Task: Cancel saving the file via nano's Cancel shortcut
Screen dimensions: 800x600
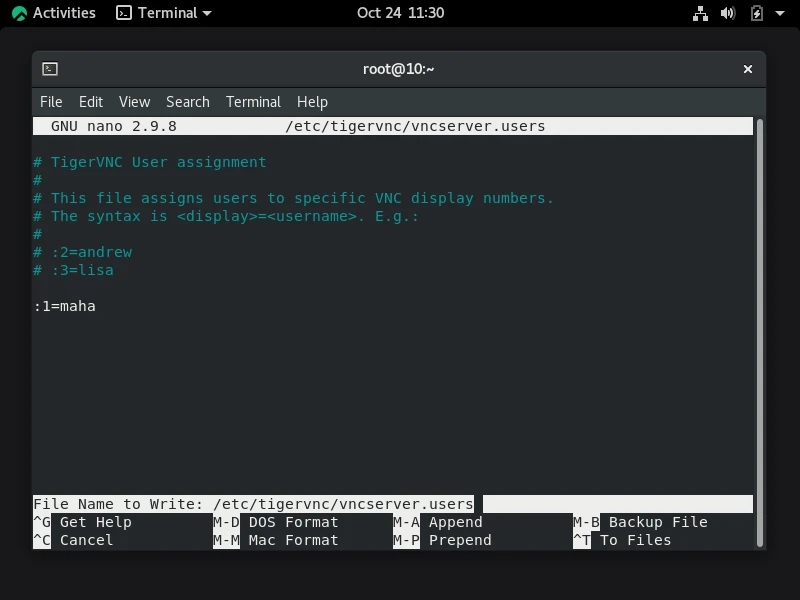Action: click(x=86, y=540)
